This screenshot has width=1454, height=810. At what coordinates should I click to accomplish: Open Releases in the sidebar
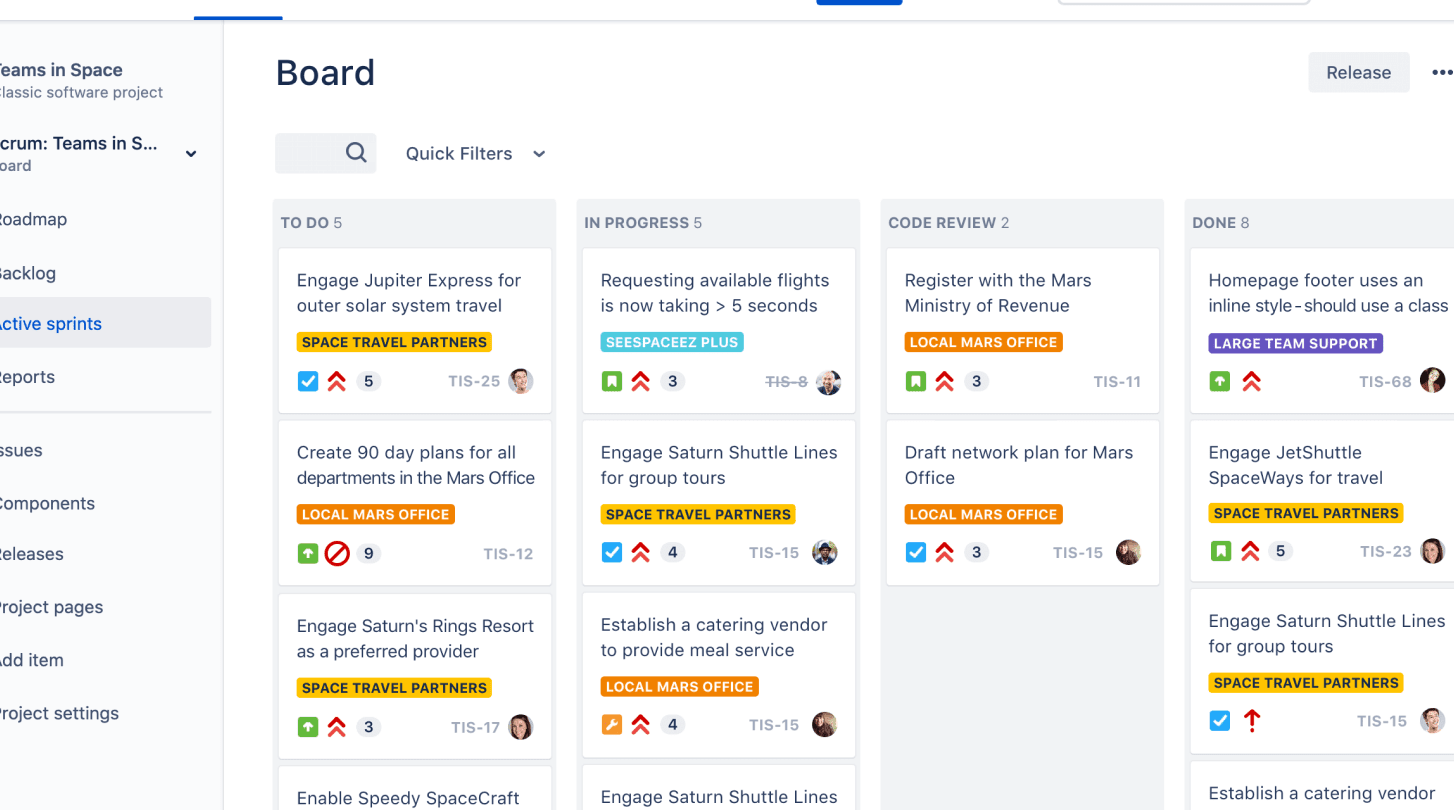[x=31, y=554]
